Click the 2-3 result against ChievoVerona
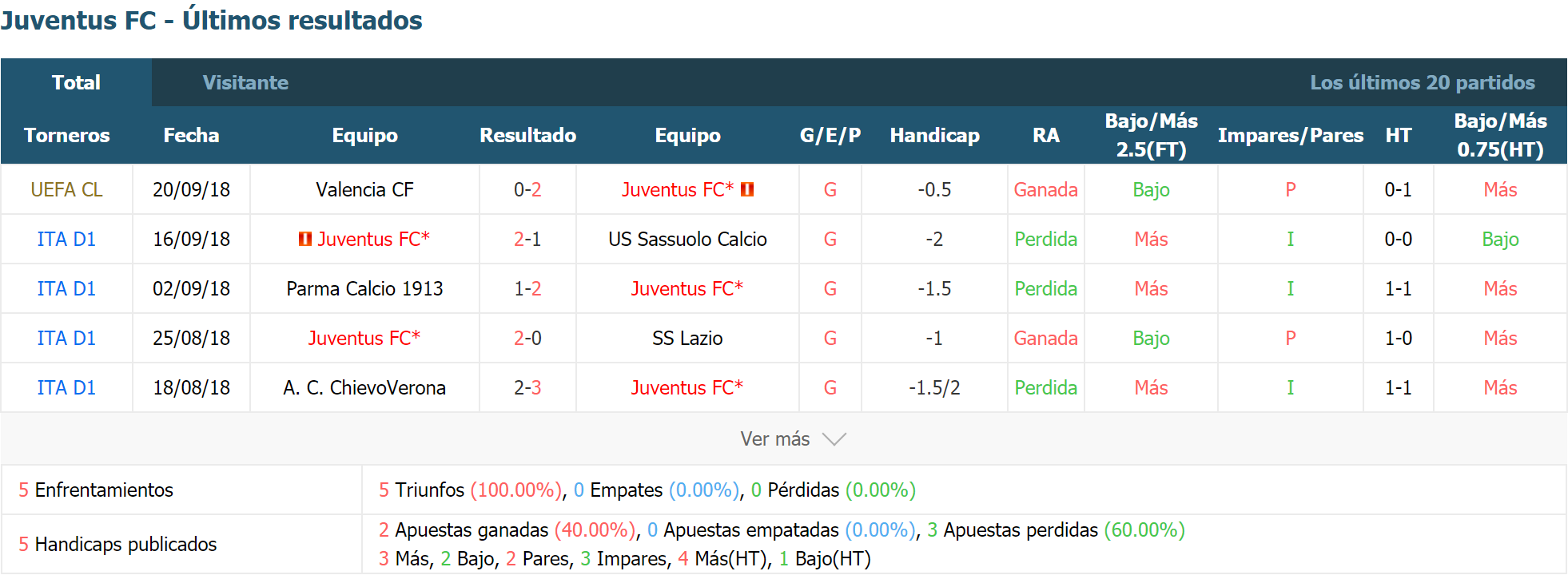The height and width of the screenshot is (575, 1568). 527,387
